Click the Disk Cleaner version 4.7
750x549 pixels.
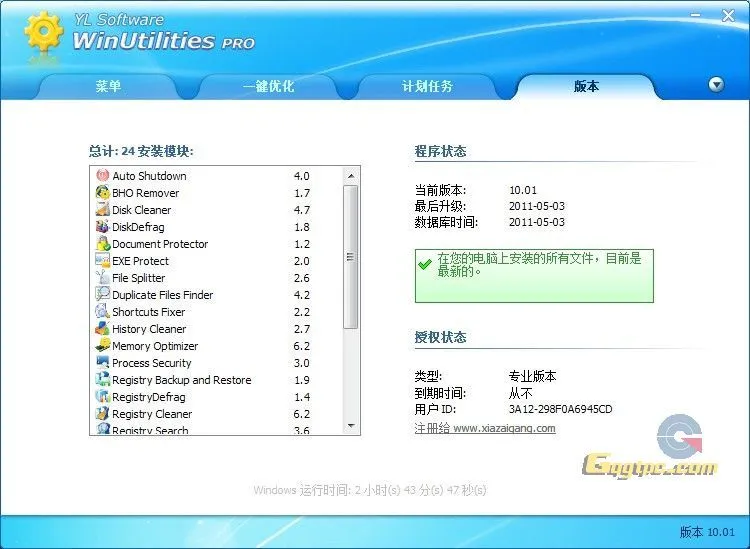pyautogui.click(x=301, y=210)
